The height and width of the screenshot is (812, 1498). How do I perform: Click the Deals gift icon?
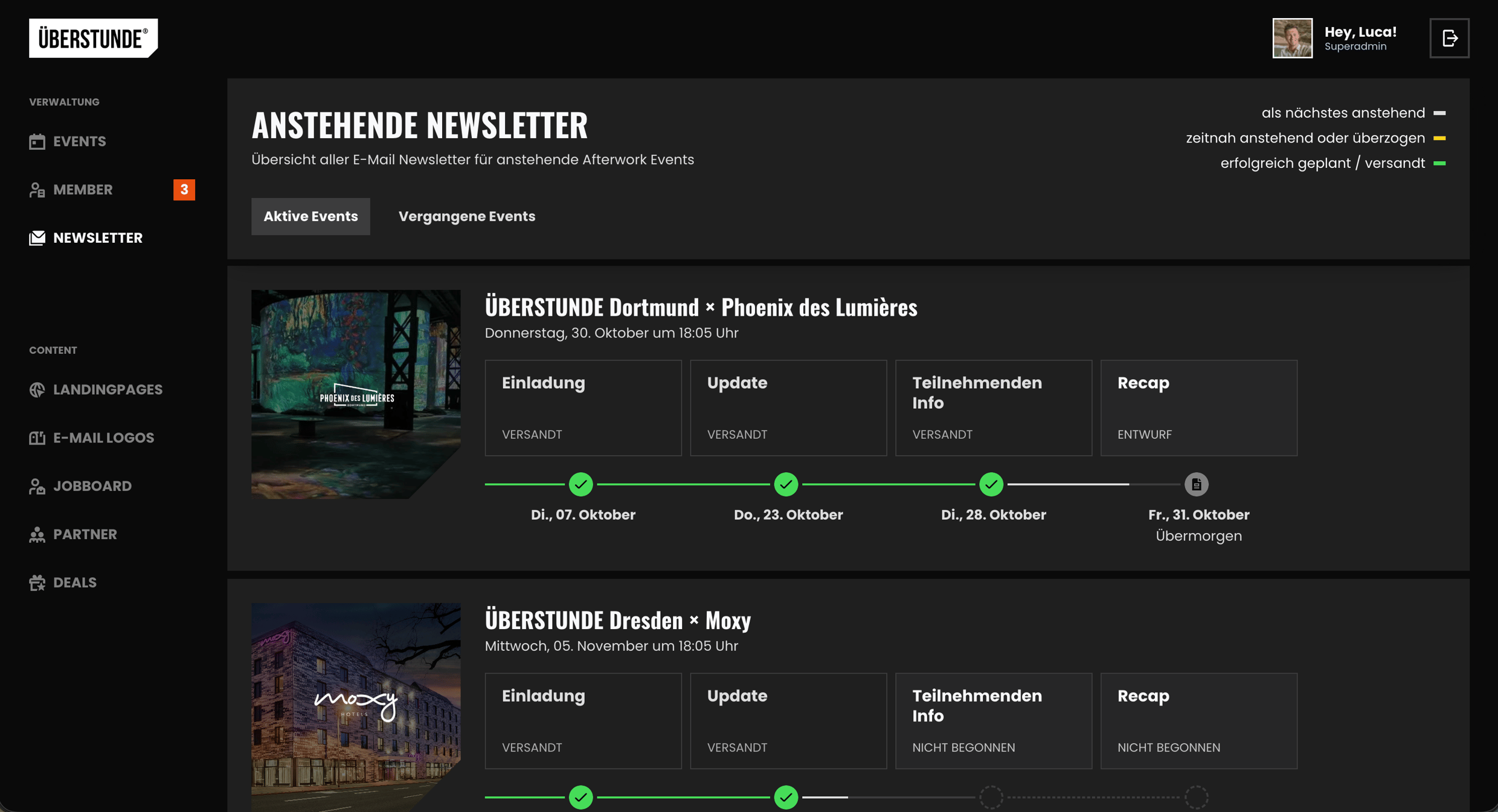point(37,583)
